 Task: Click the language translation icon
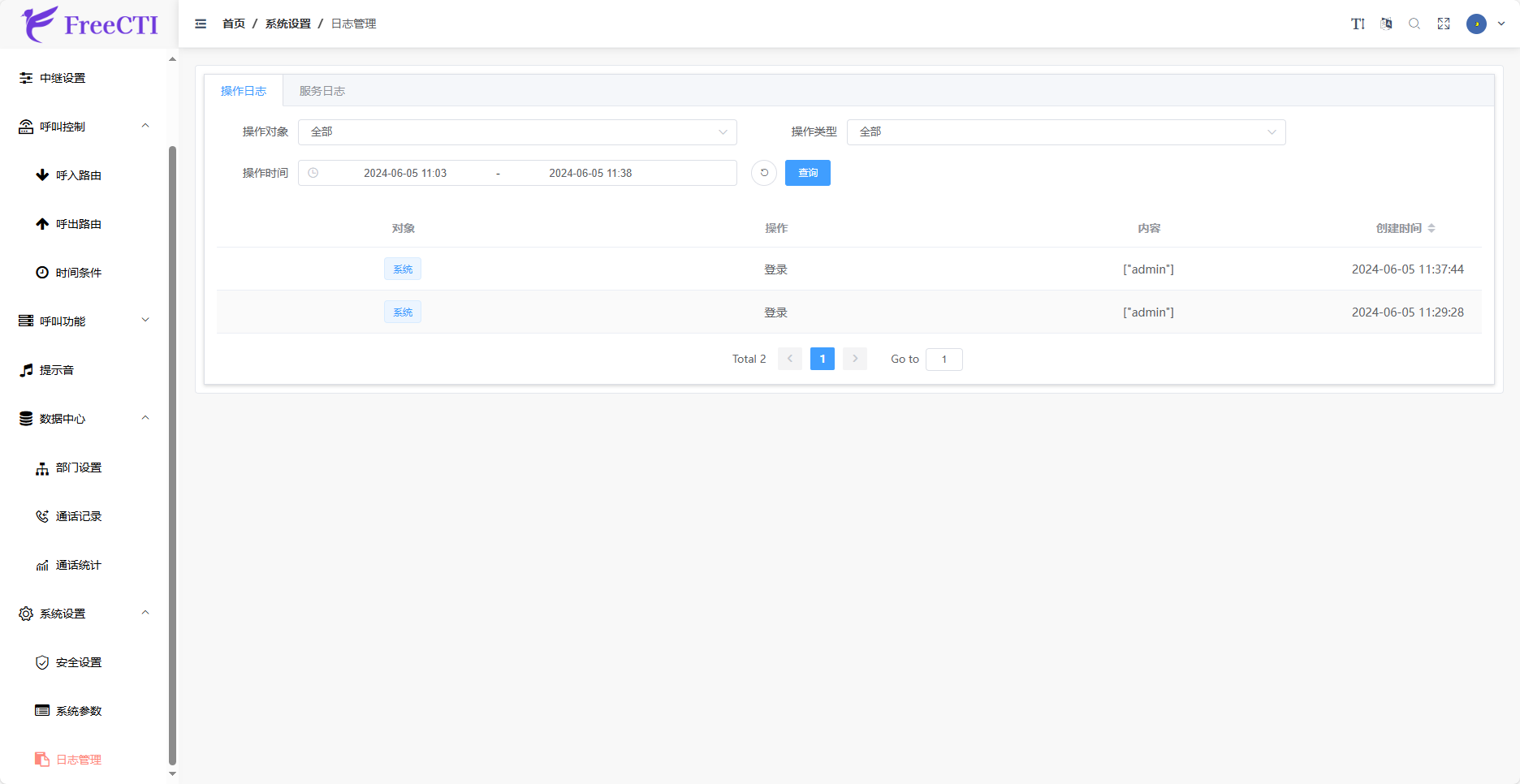(x=1386, y=24)
